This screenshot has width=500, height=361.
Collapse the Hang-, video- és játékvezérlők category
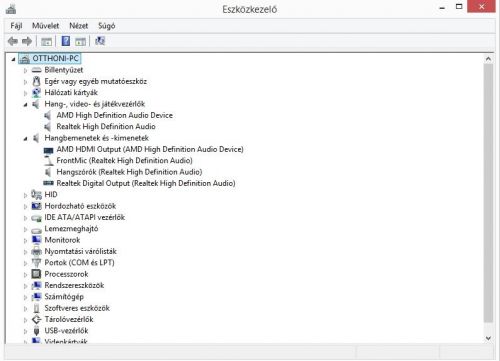(x=25, y=105)
